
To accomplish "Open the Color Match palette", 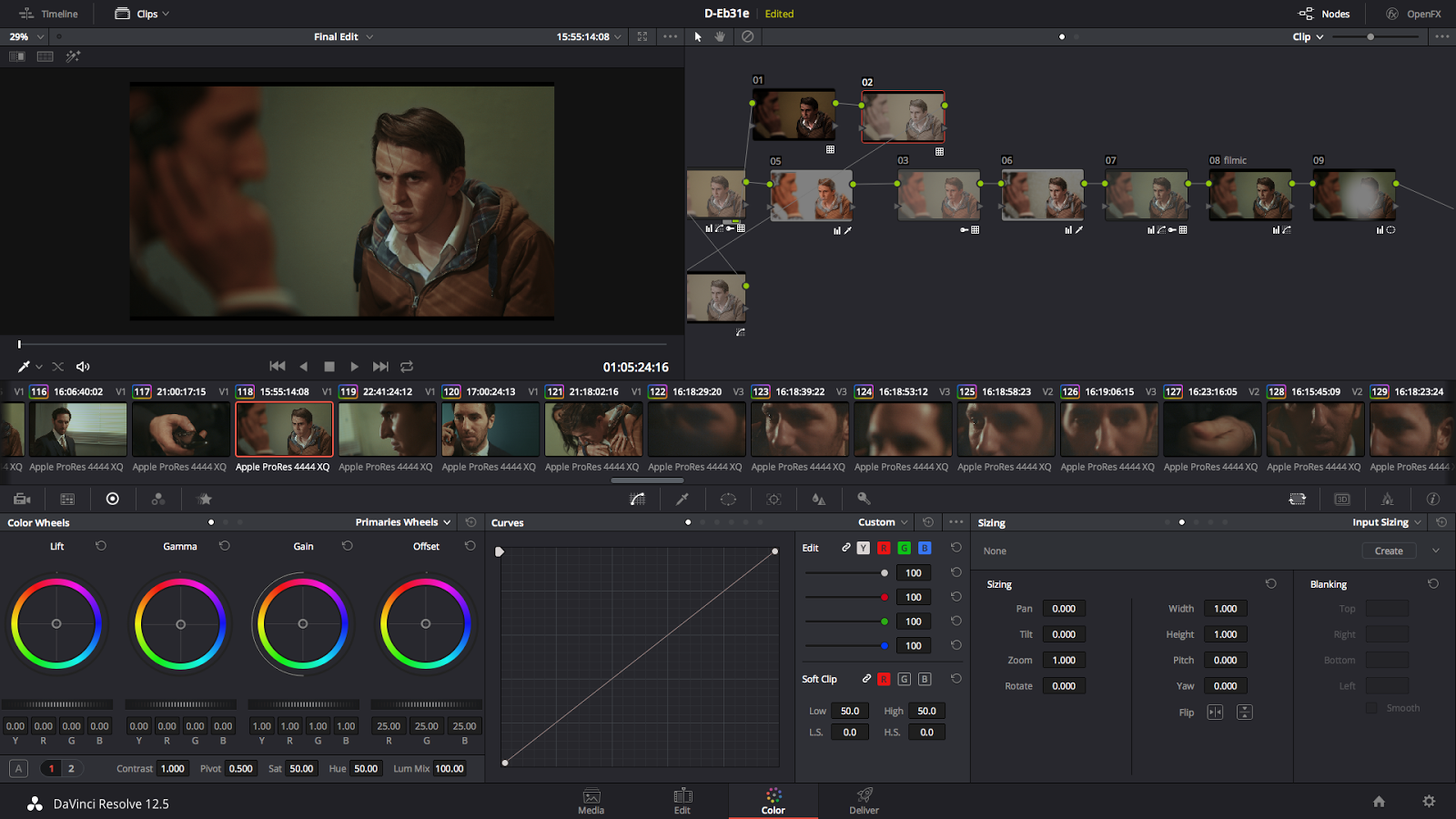I will click(67, 499).
